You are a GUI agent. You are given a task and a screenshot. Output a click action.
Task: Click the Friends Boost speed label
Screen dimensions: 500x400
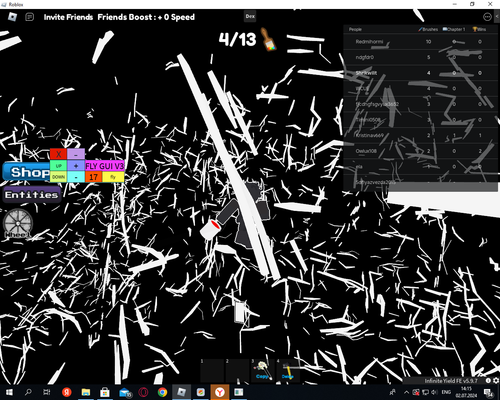coord(146,17)
